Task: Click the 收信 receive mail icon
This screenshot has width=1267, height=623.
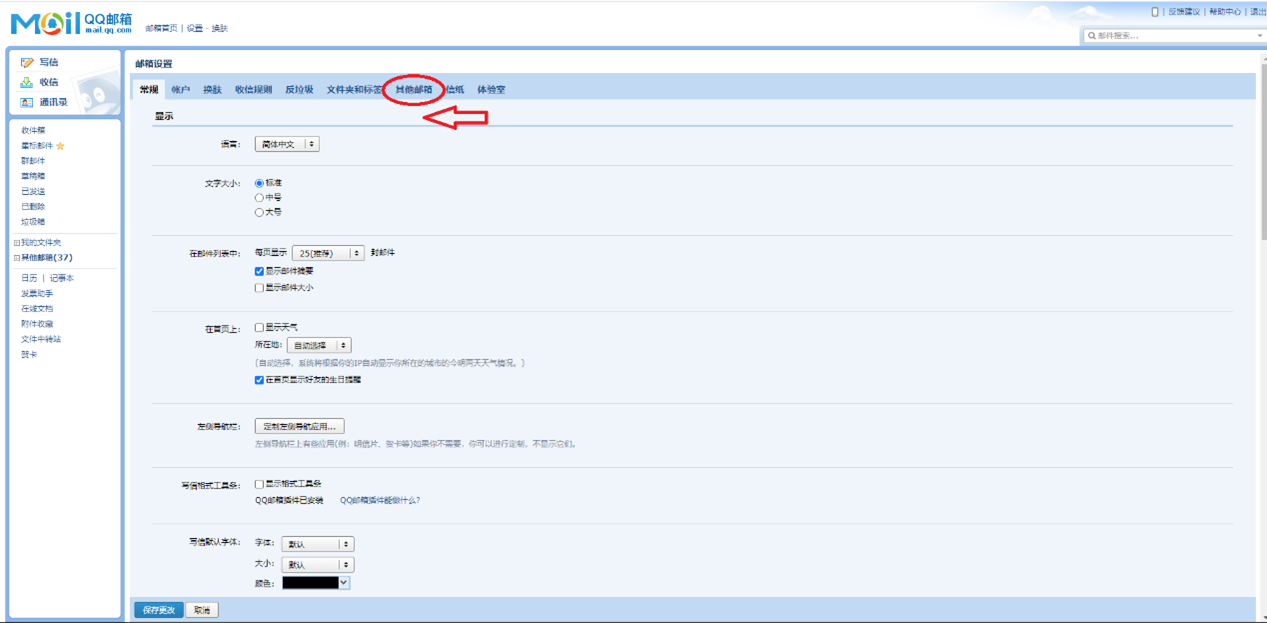Action: coord(27,82)
